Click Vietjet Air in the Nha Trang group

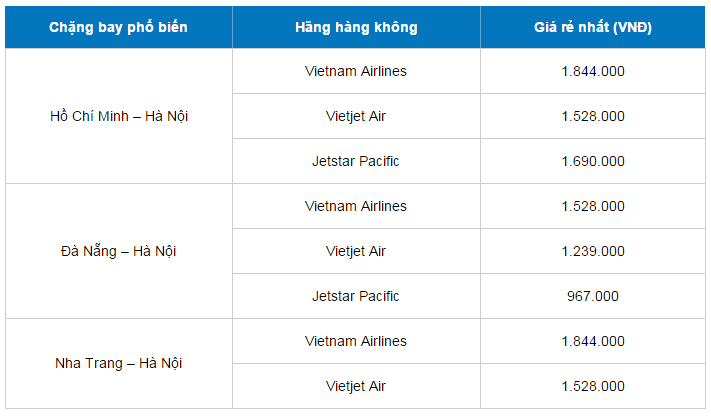tap(356, 386)
